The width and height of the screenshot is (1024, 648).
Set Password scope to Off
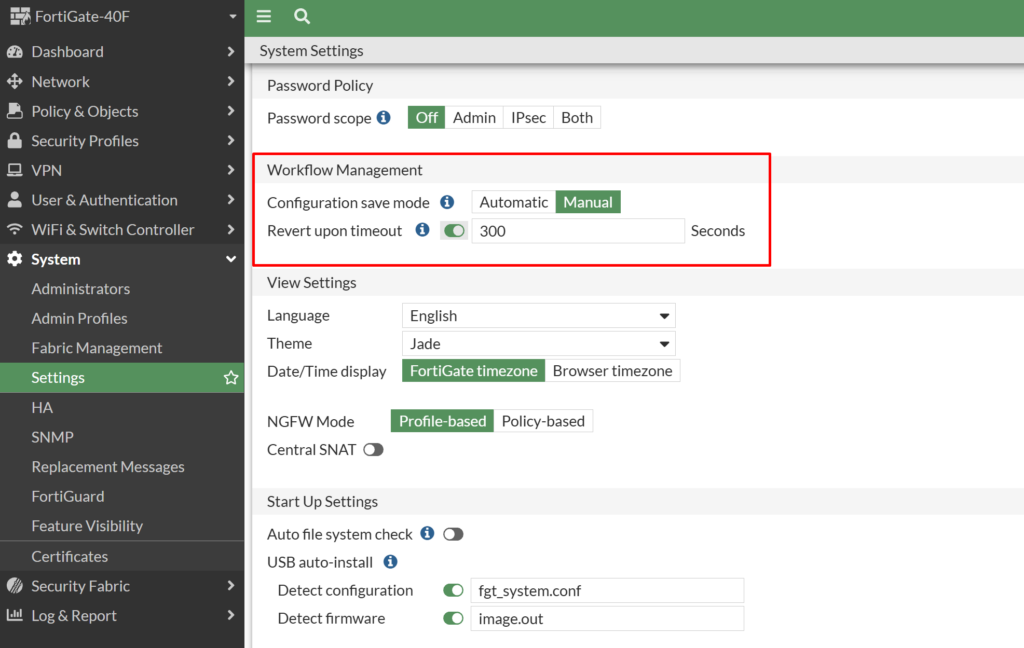426,118
